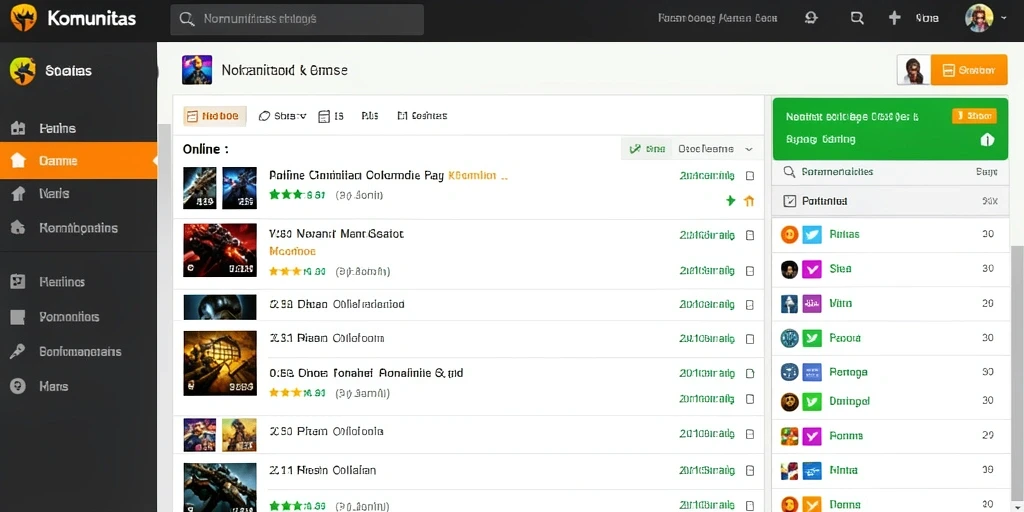Open the header magnifier search icon
This screenshot has width=1024, height=512.
point(857,18)
